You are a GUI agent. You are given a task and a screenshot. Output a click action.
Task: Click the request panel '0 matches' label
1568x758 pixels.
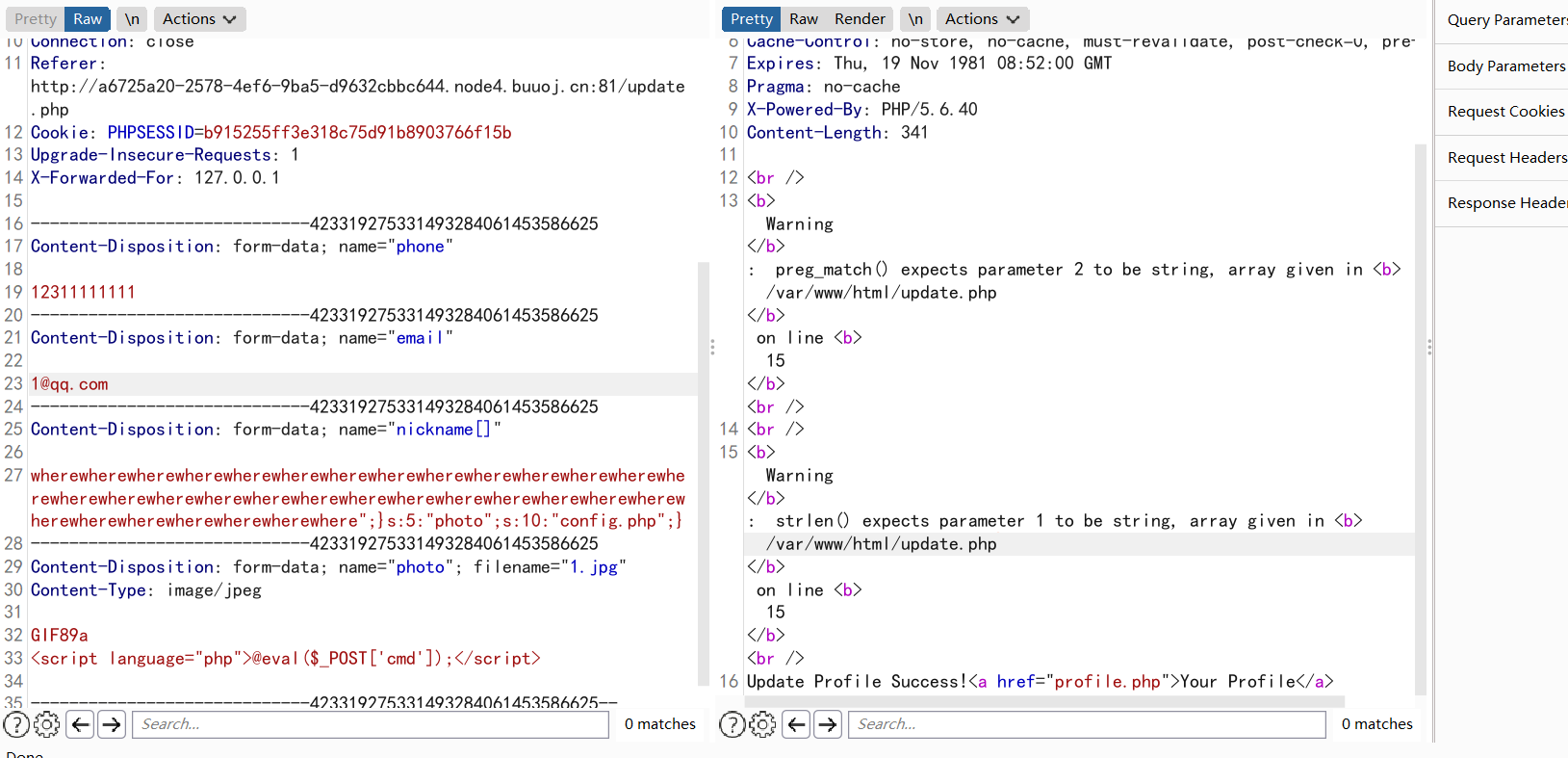pyautogui.click(x=660, y=724)
